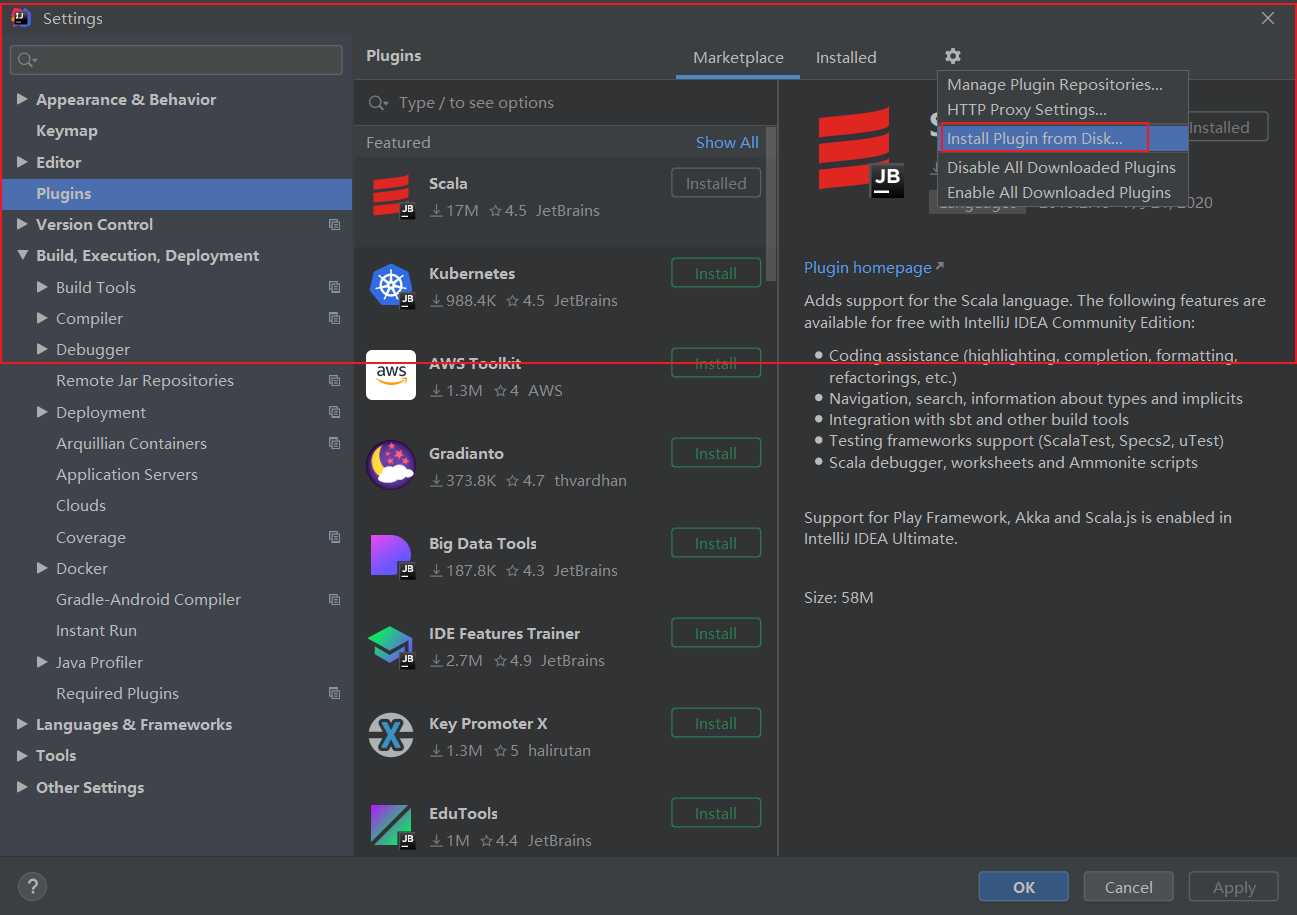Open Clouds settings page

(81, 506)
